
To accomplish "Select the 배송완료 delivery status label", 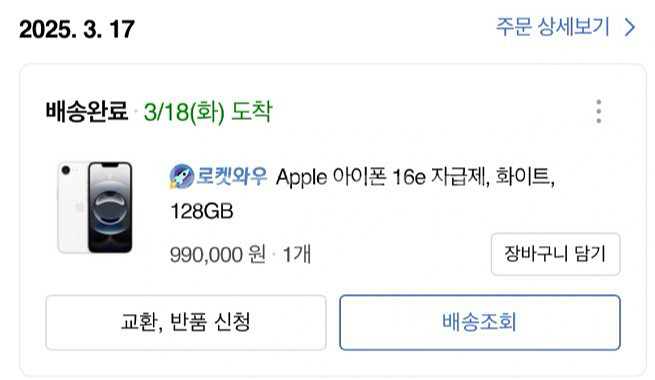I will click(87, 111).
